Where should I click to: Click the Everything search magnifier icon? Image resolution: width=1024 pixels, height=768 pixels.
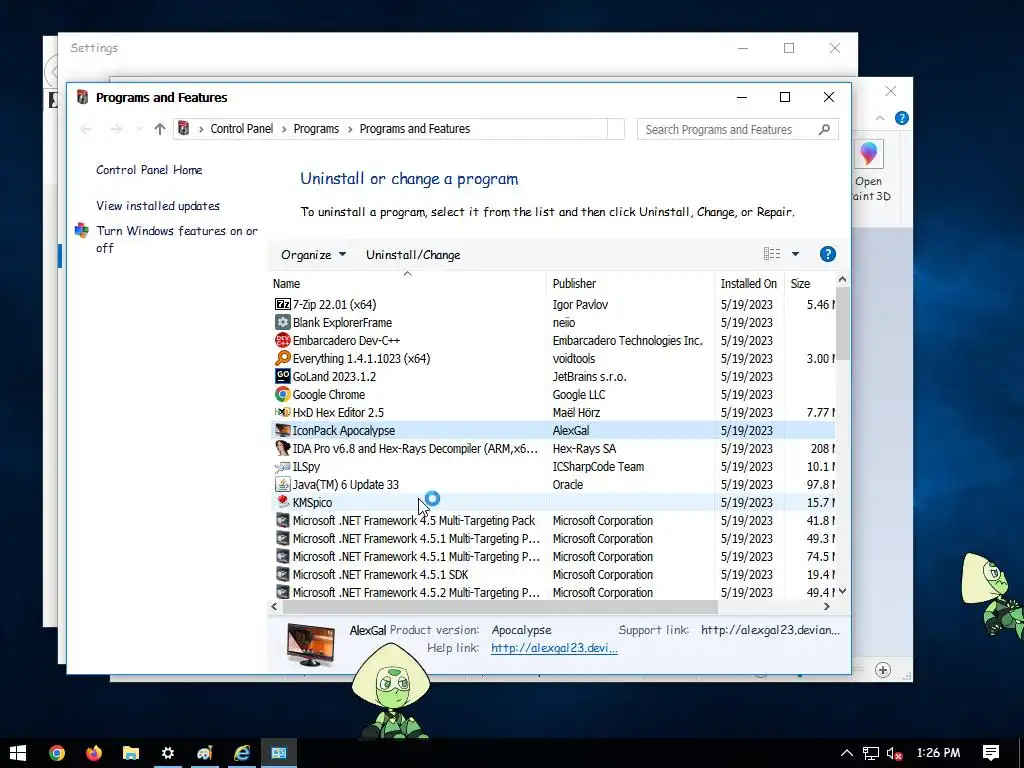tap(282, 359)
